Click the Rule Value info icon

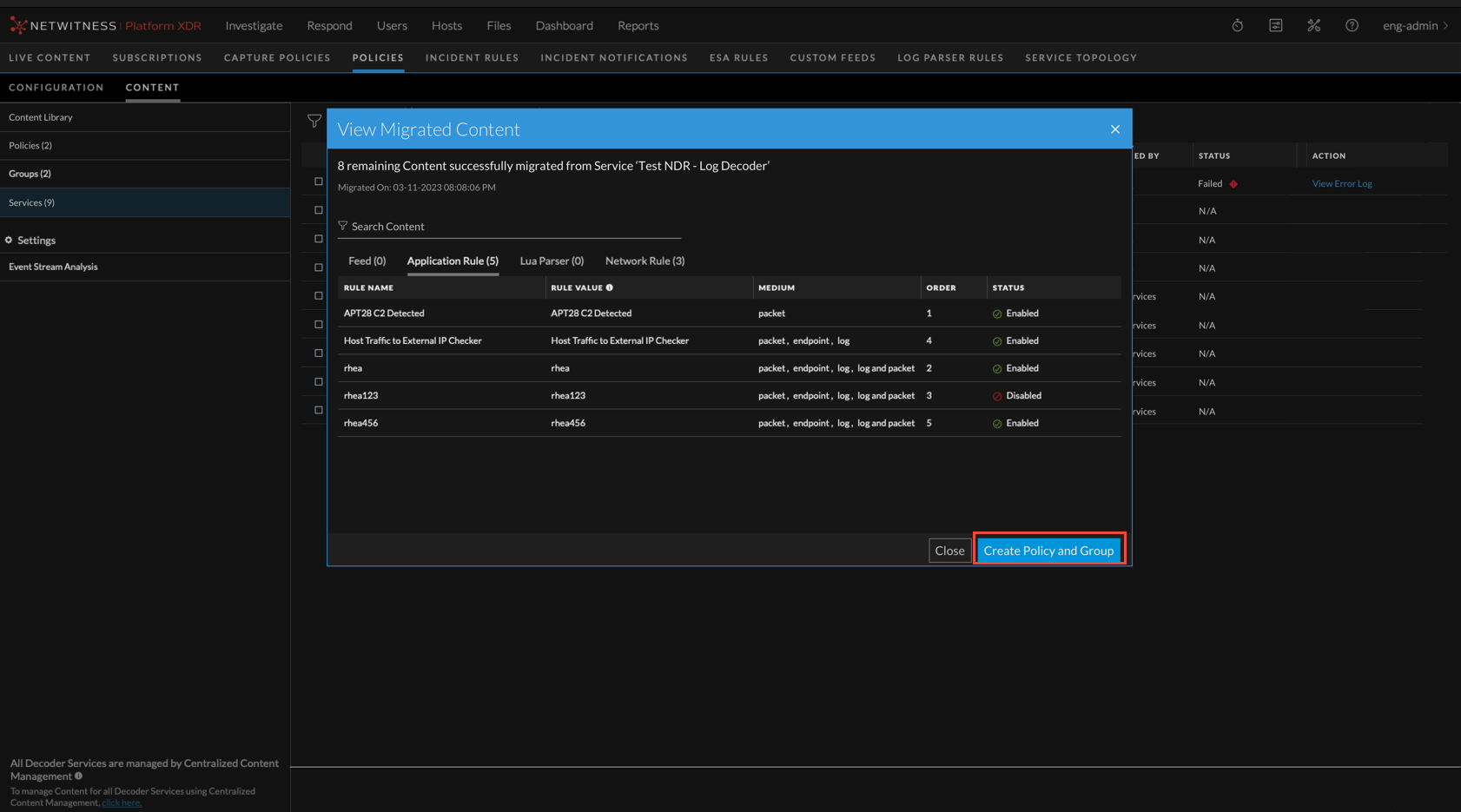[610, 287]
